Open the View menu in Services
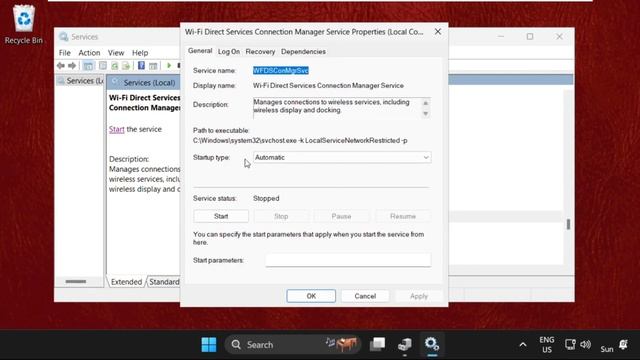 [116, 53]
